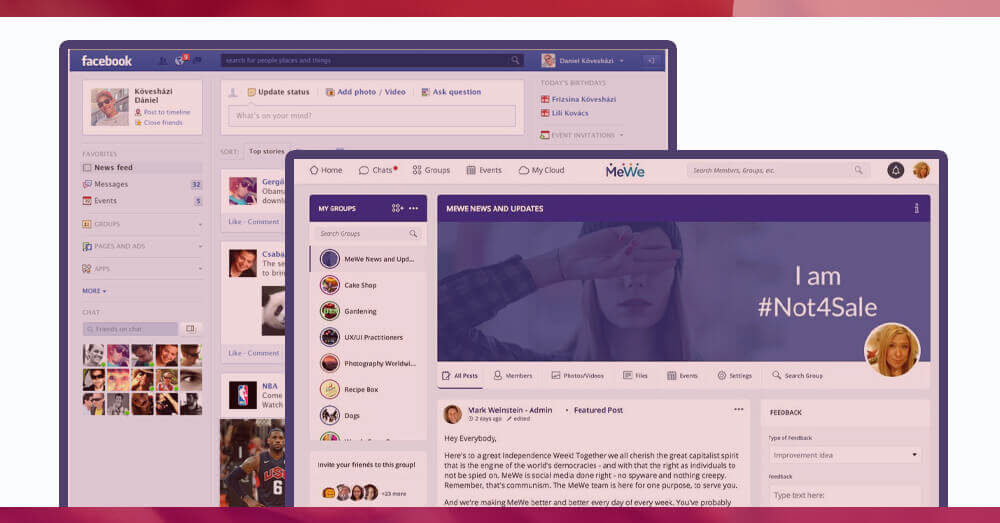Open group Settings tab

point(735,376)
